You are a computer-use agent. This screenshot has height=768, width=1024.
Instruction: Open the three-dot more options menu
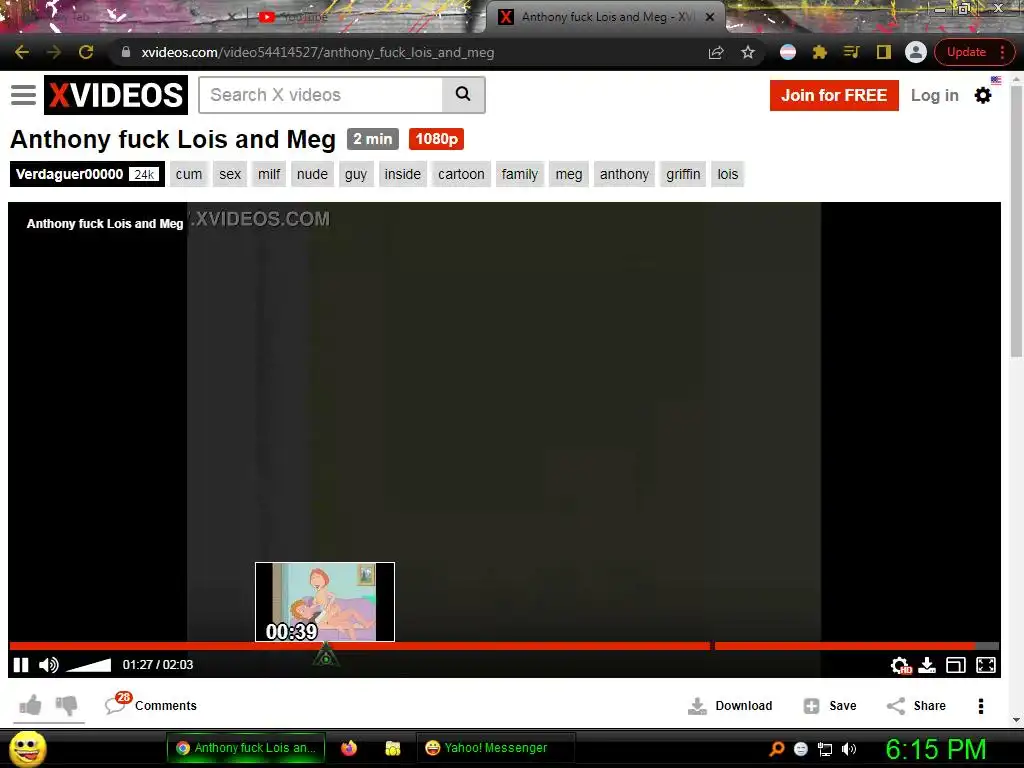click(x=980, y=706)
